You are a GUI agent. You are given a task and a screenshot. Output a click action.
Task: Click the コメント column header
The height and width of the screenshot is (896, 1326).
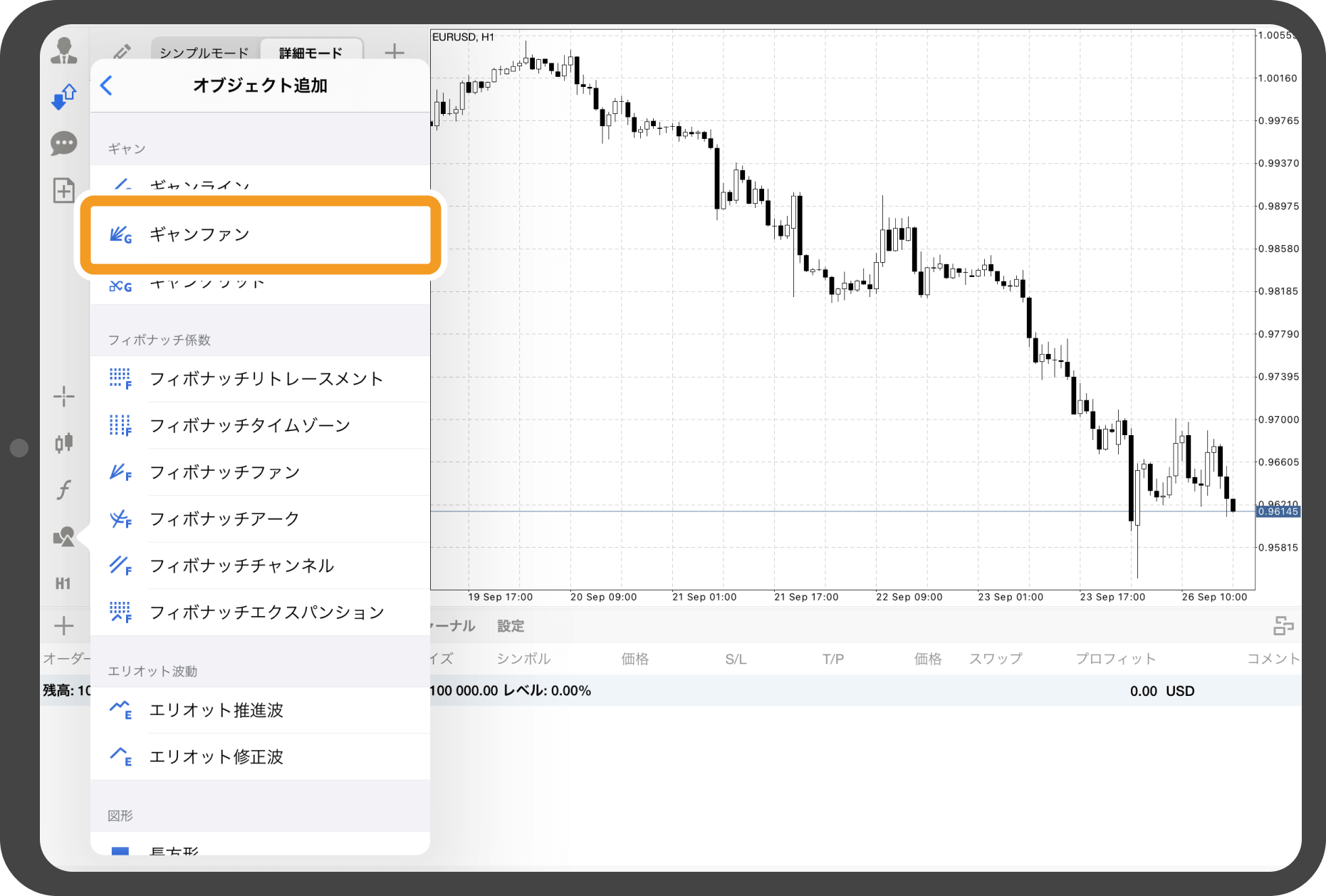(1273, 659)
